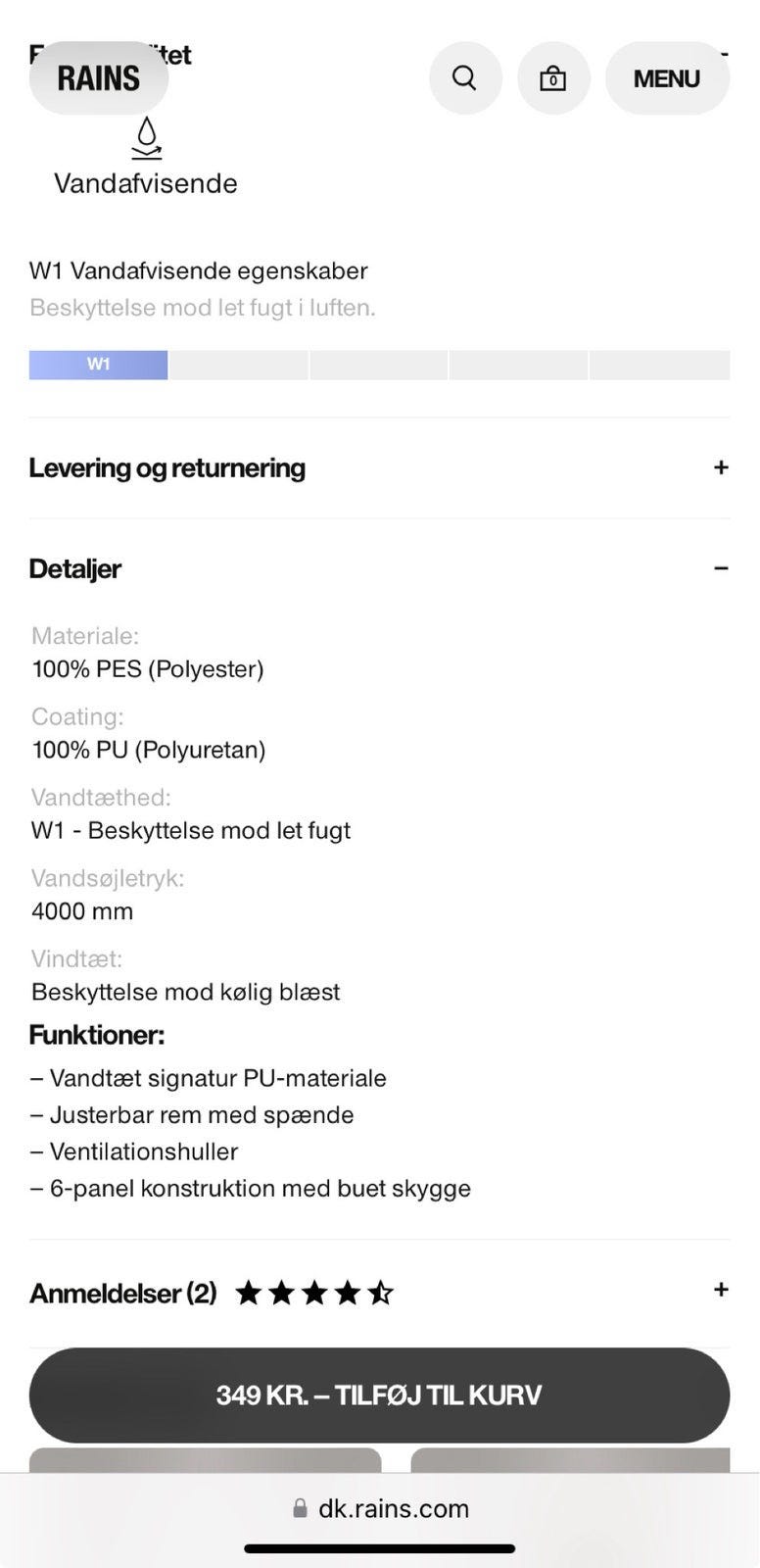Tap right product thumbnail below cart button

(570, 1460)
